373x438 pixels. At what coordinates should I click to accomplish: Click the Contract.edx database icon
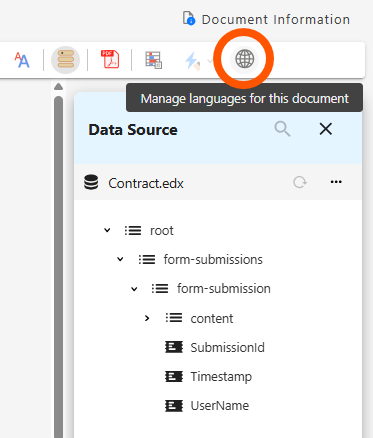[91, 182]
